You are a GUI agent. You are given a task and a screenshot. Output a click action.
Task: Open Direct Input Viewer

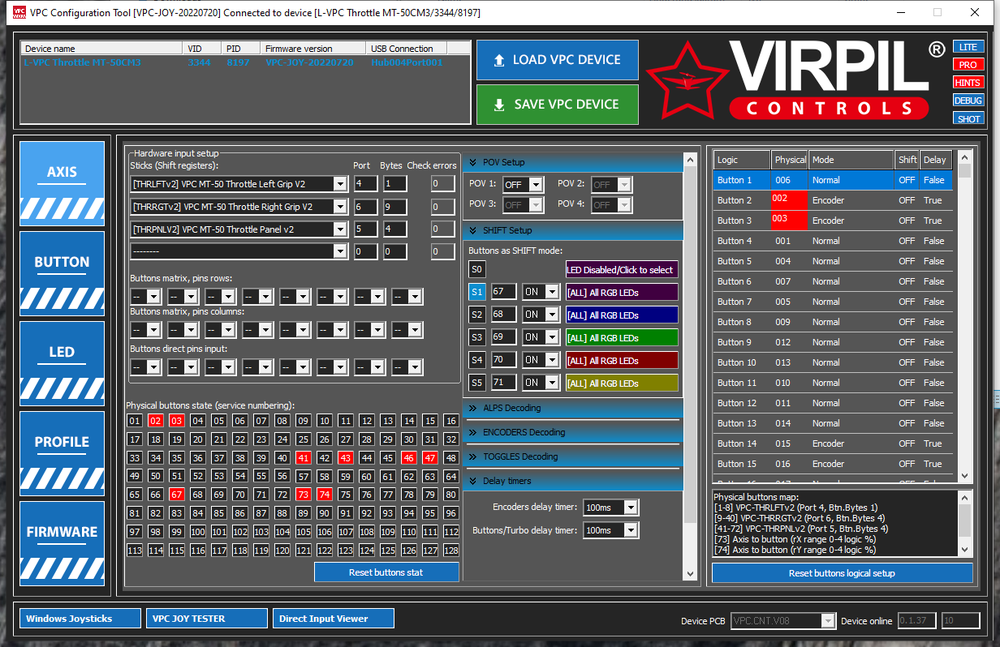coord(334,618)
